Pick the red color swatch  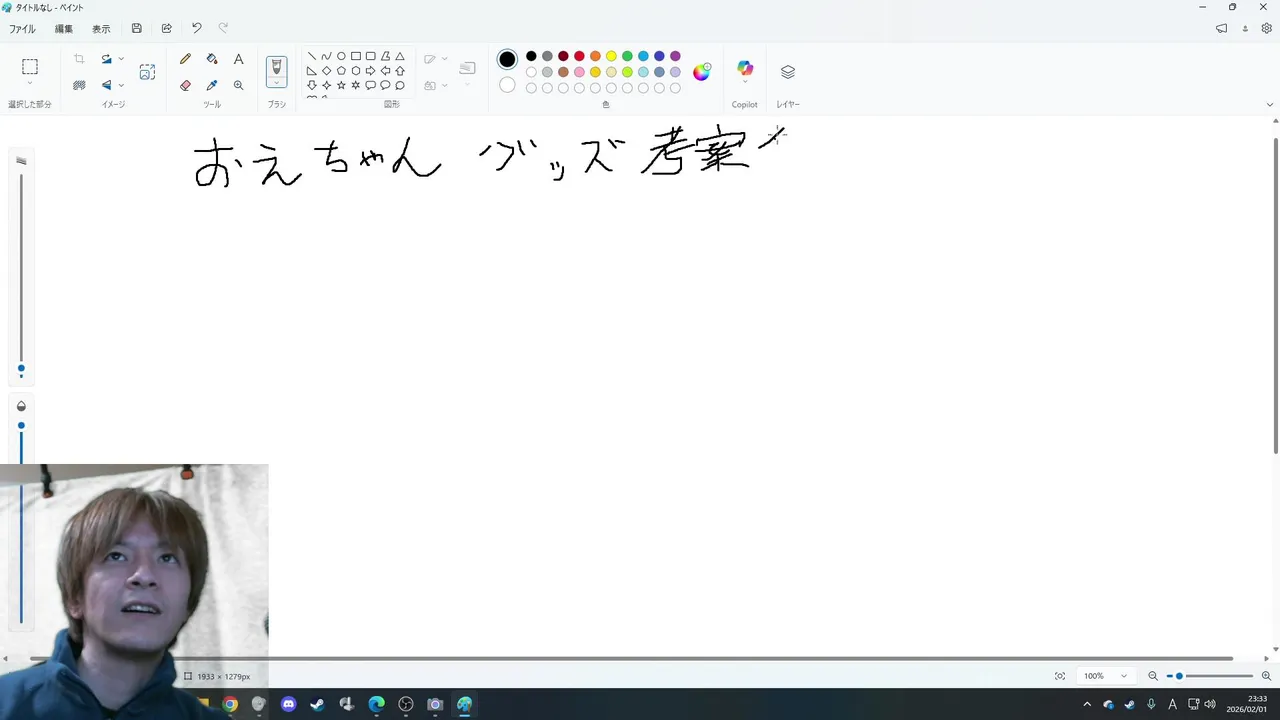[x=579, y=56]
